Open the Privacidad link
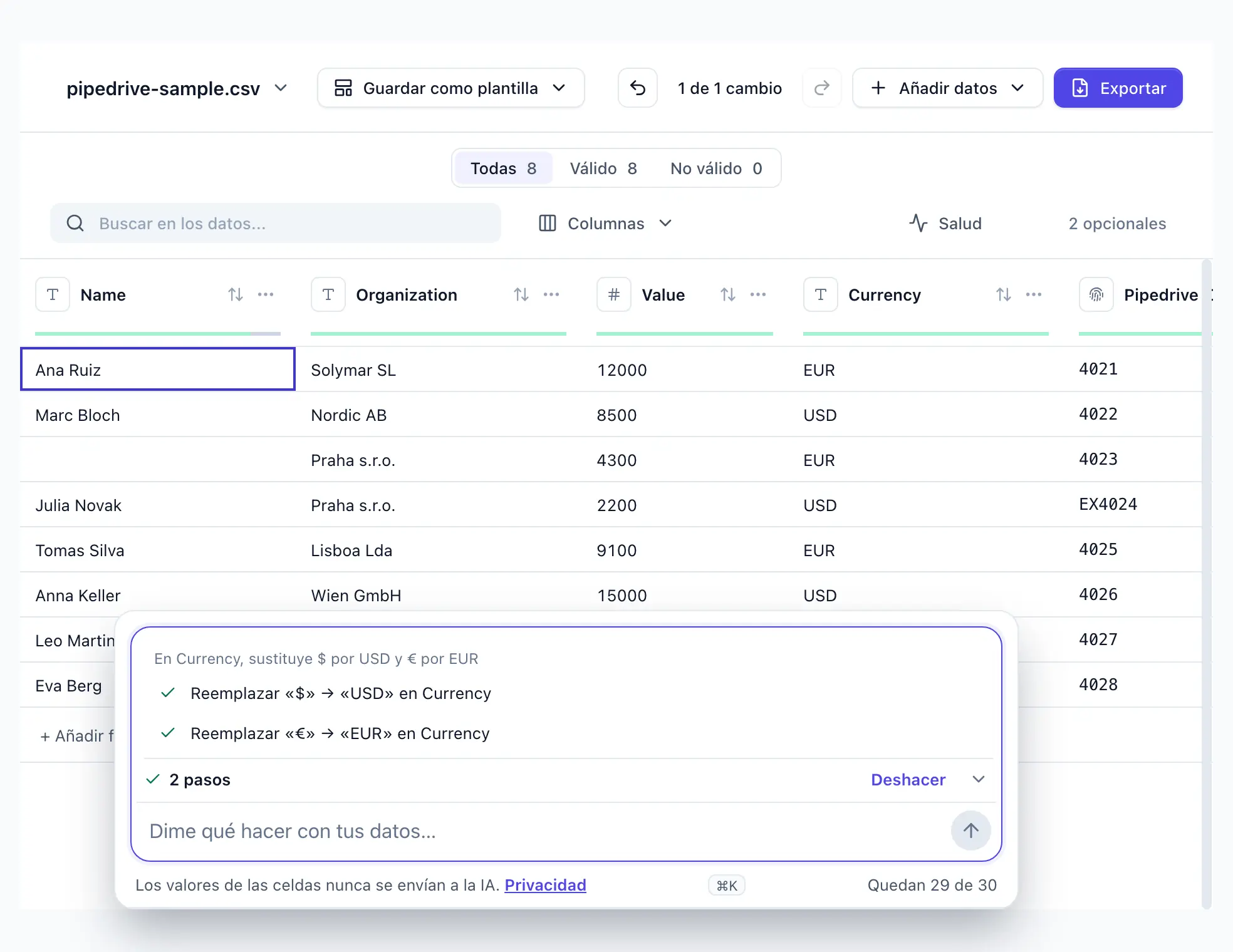 (x=545, y=885)
